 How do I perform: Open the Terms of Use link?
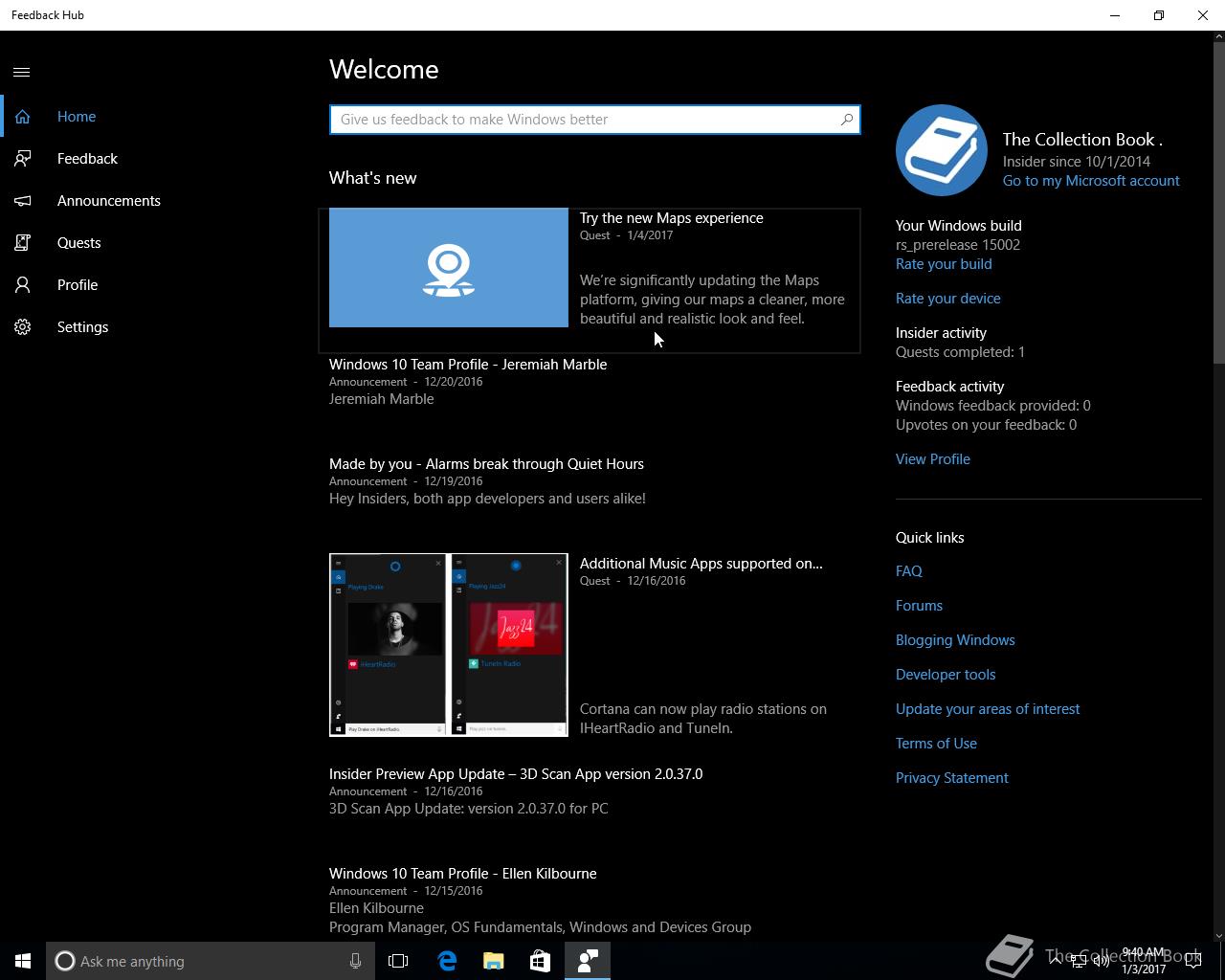936,744
